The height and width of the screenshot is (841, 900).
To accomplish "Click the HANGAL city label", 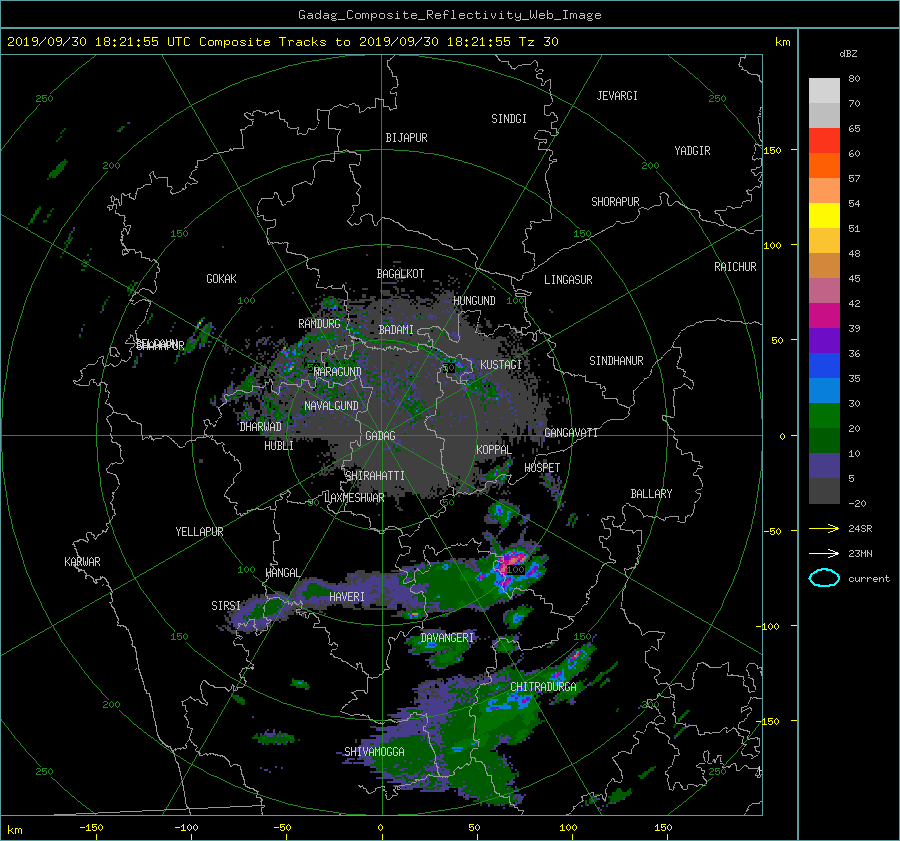I will click(283, 573).
